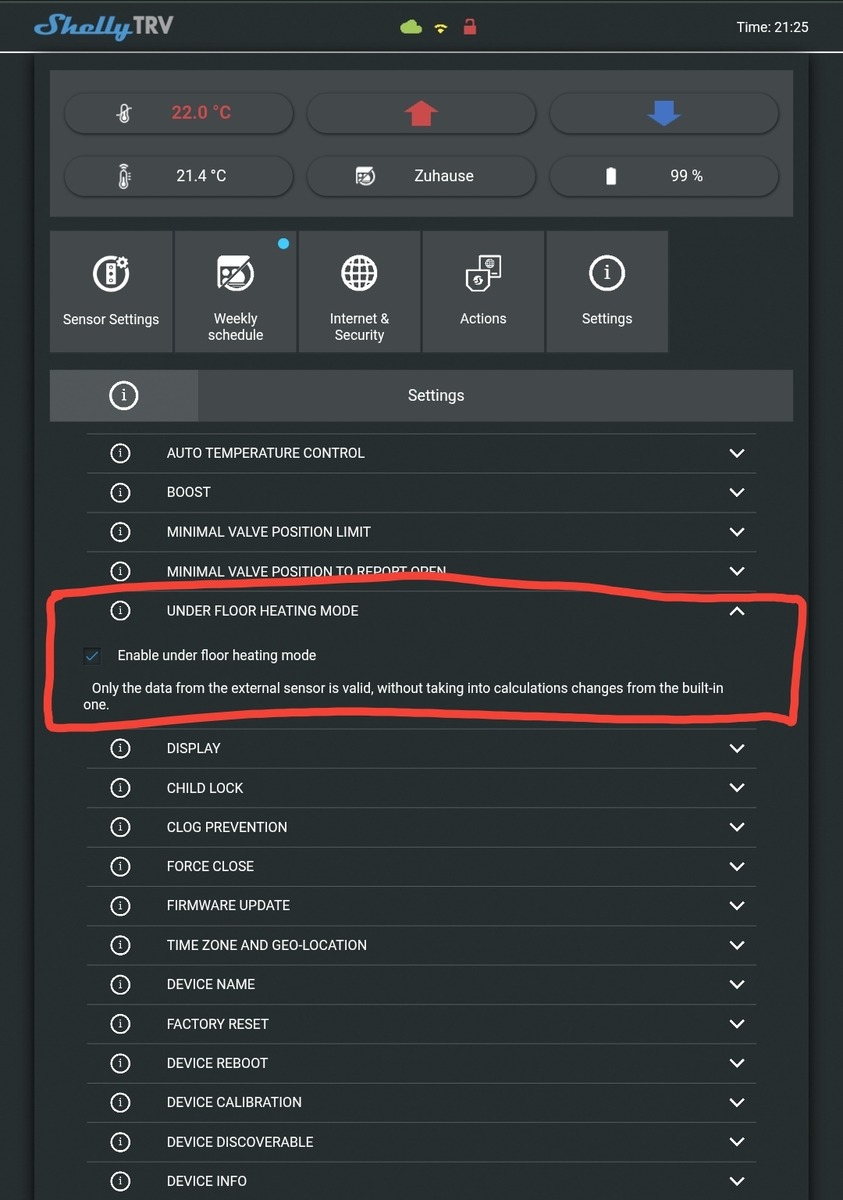843x1200 pixels.
Task: Click the red temperature up arrow
Action: (421, 113)
